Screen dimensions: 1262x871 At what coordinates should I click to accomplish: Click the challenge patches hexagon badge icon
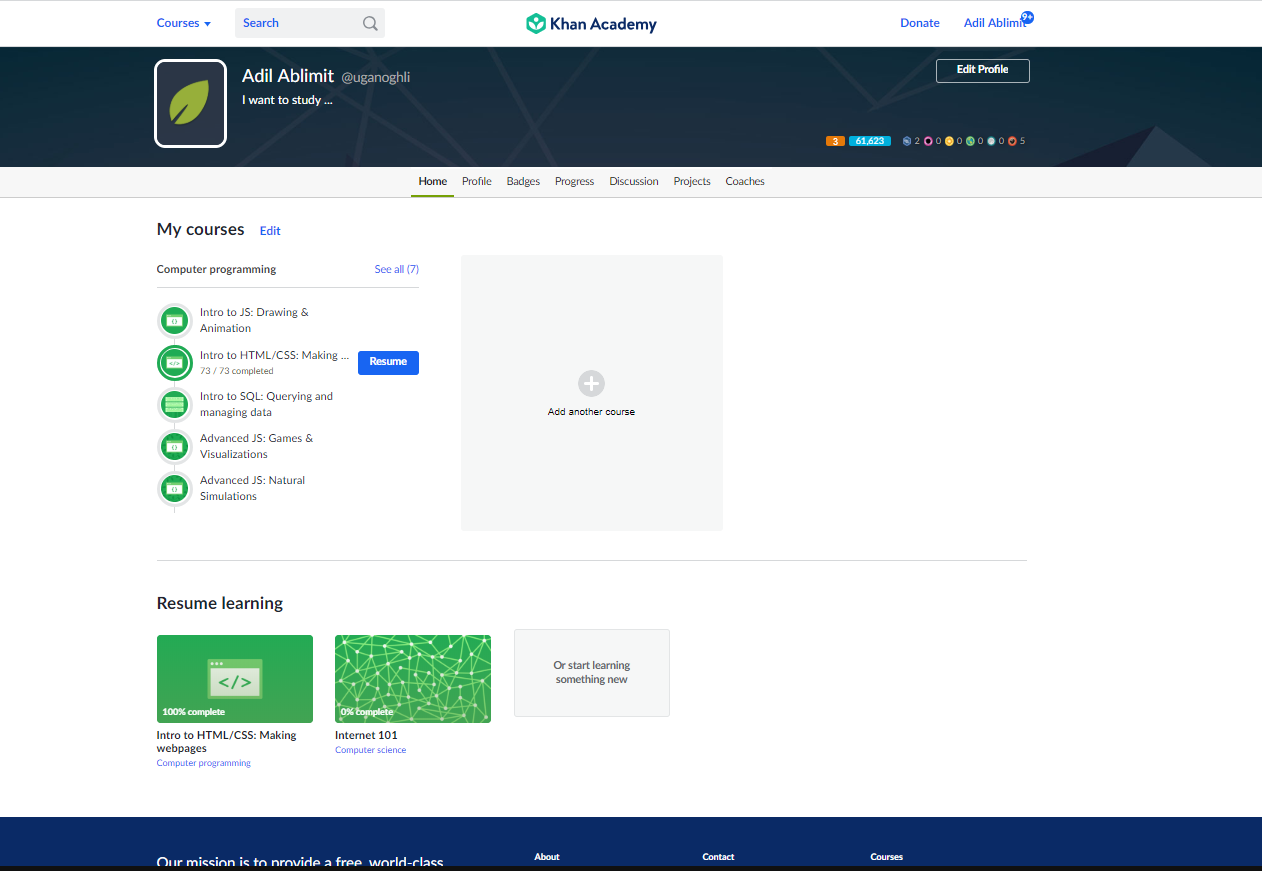907,141
